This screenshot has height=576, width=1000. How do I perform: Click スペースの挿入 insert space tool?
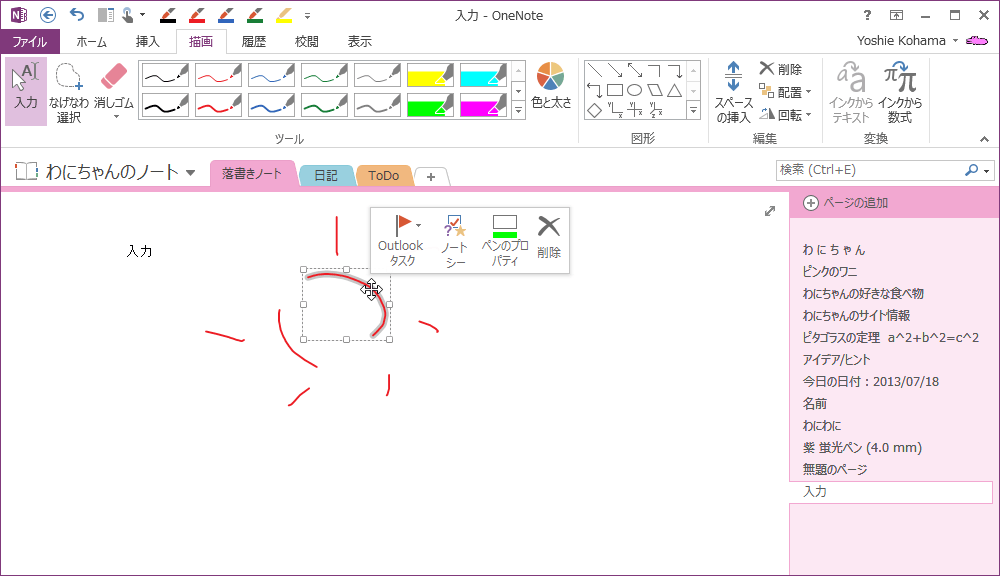click(x=733, y=92)
